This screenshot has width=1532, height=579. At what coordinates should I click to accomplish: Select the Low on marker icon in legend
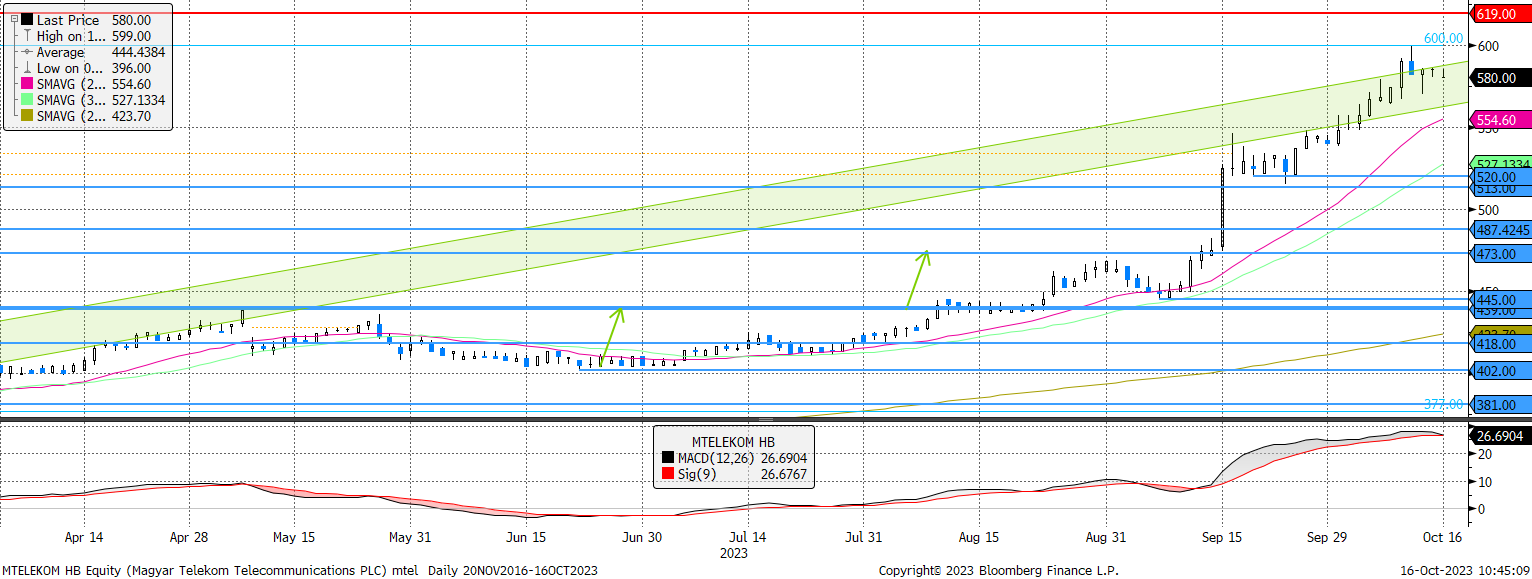pos(27,69)
